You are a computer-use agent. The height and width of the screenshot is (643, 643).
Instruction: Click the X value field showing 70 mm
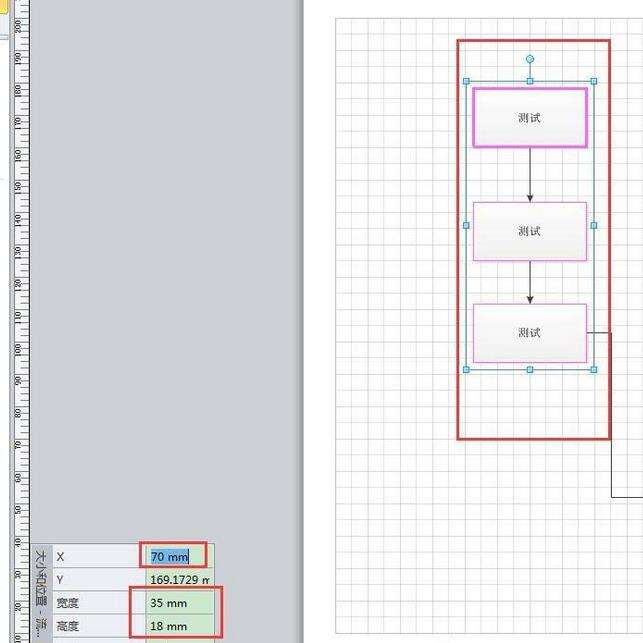click(x=180, y=556)
